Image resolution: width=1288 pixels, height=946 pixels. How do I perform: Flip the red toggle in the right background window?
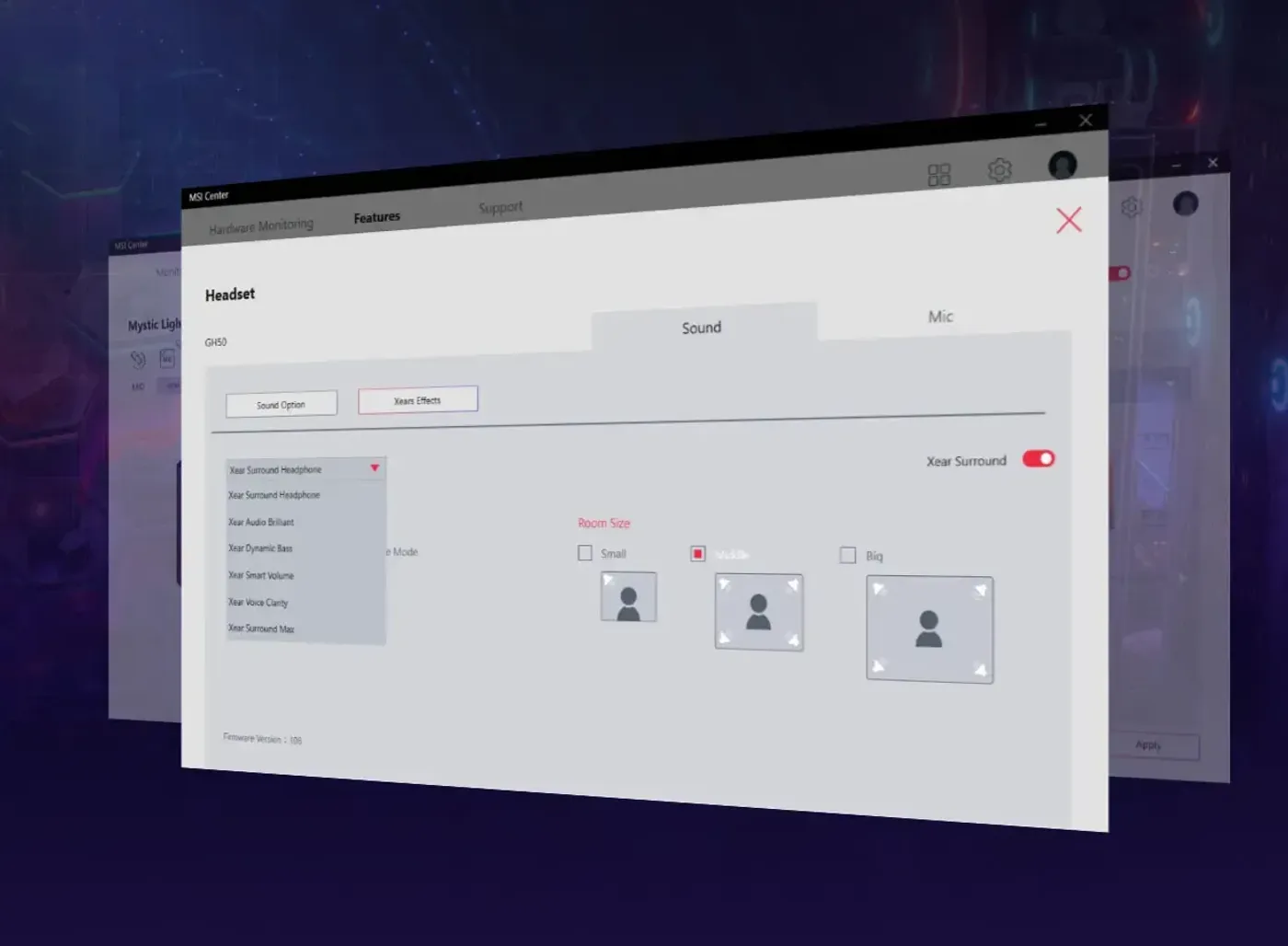pyautogui.click(x=1120, y=273)
